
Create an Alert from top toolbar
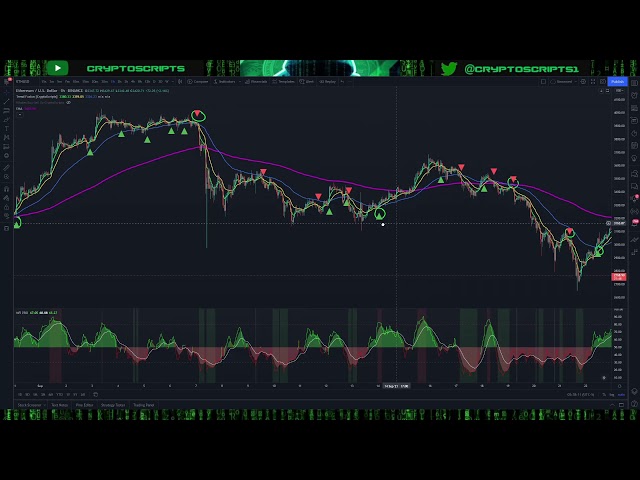[307, 82]
